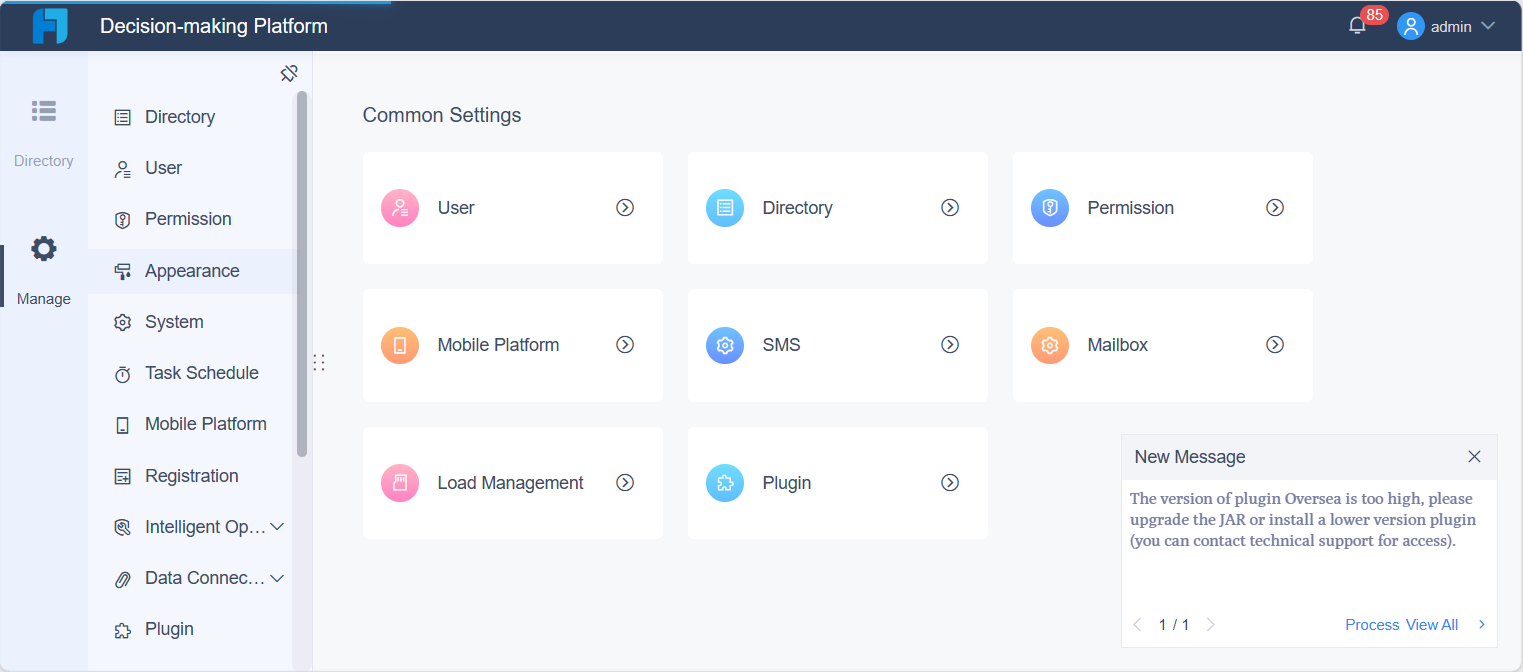This screenshot has height=672, width=1523.
Task: Click the Common Settings heading
Action: pyautogui.click(x=442, y=115)
